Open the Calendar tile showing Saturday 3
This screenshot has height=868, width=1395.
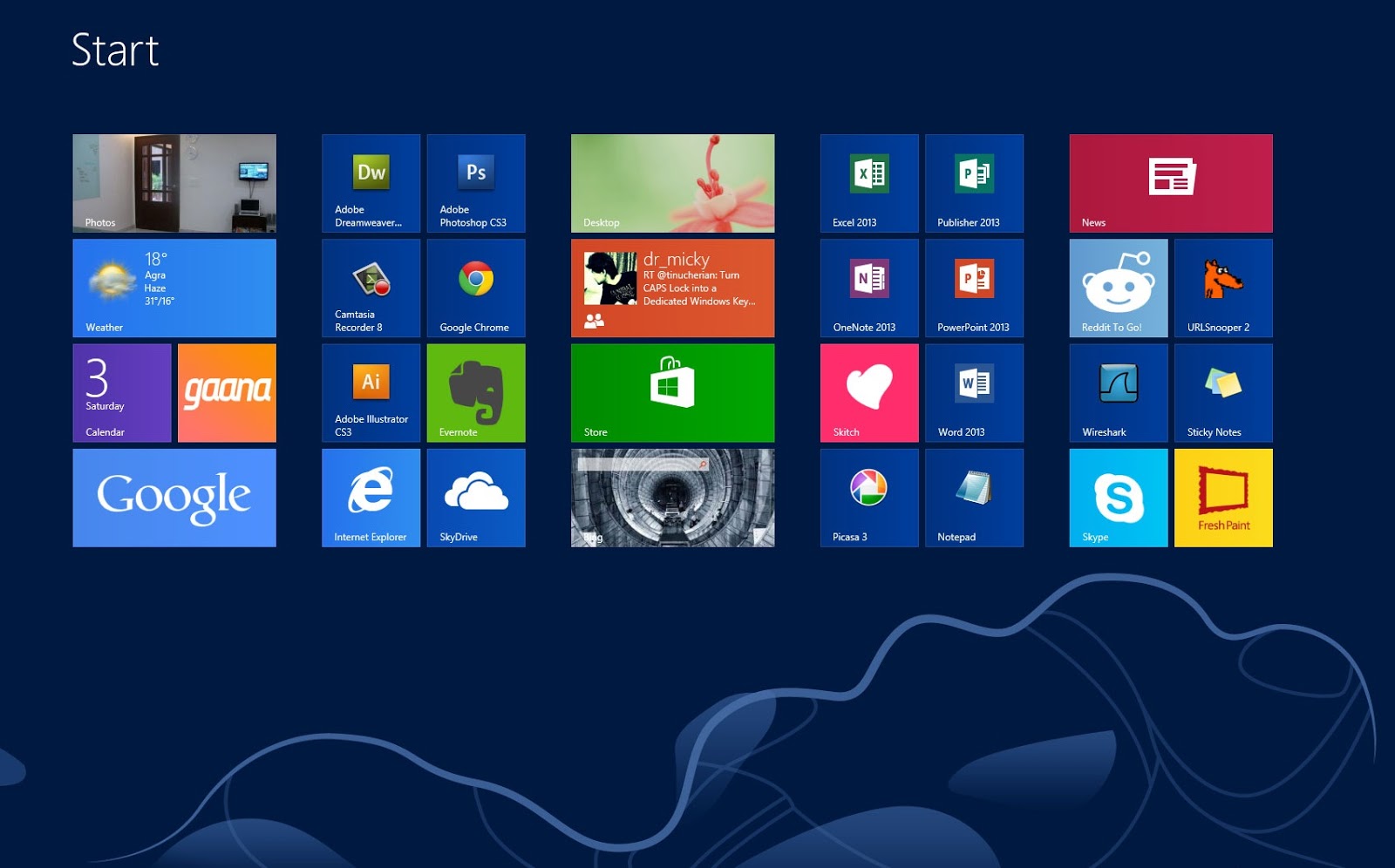tap(122, 393)
